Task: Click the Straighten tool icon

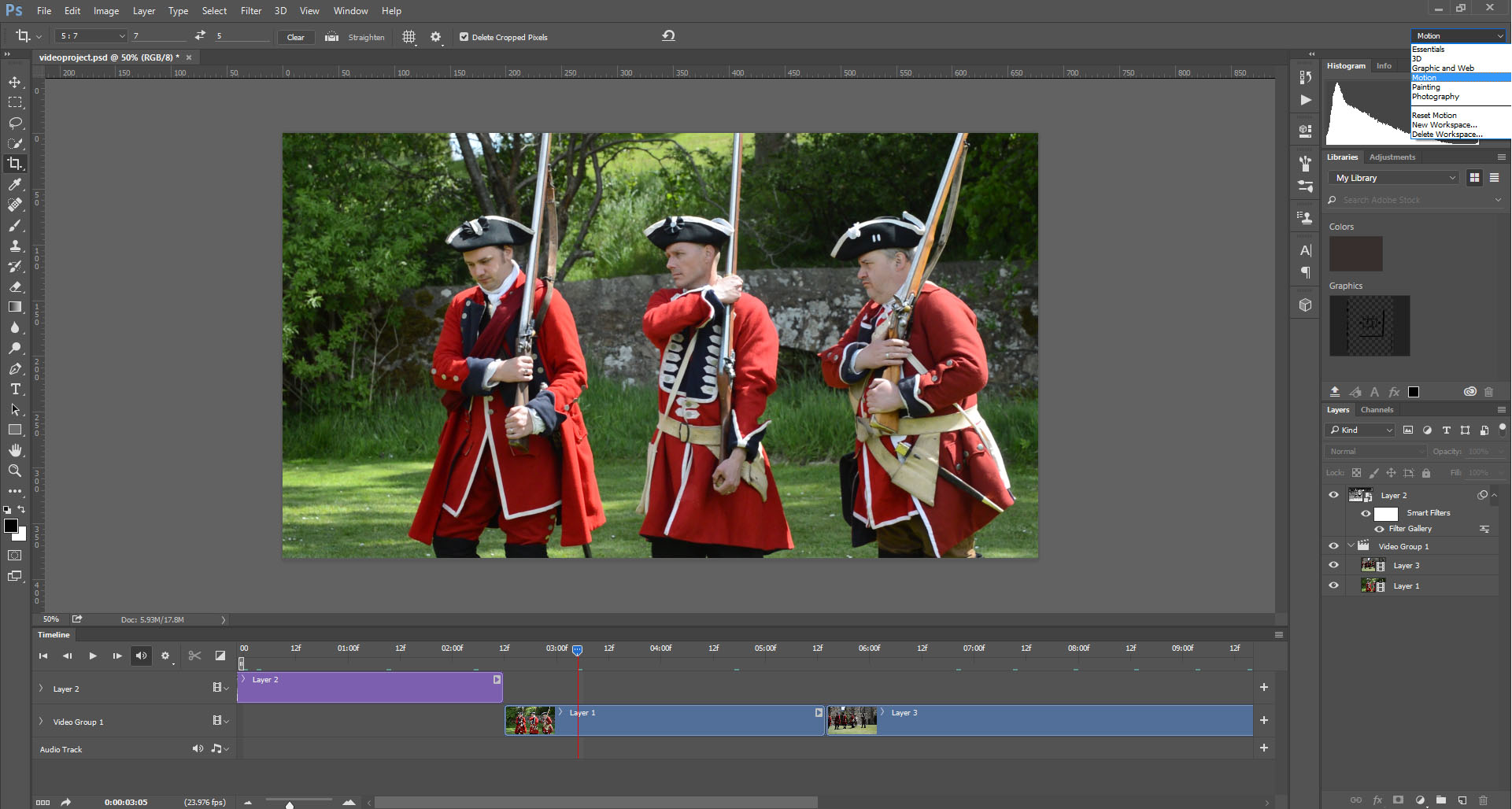Action: 332,37
